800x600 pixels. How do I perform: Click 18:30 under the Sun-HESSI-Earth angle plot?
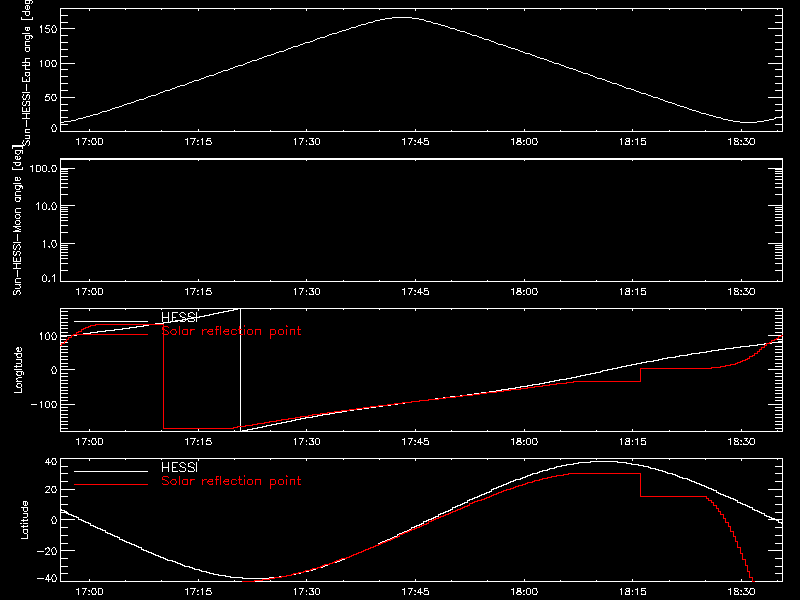click(741, 142)
